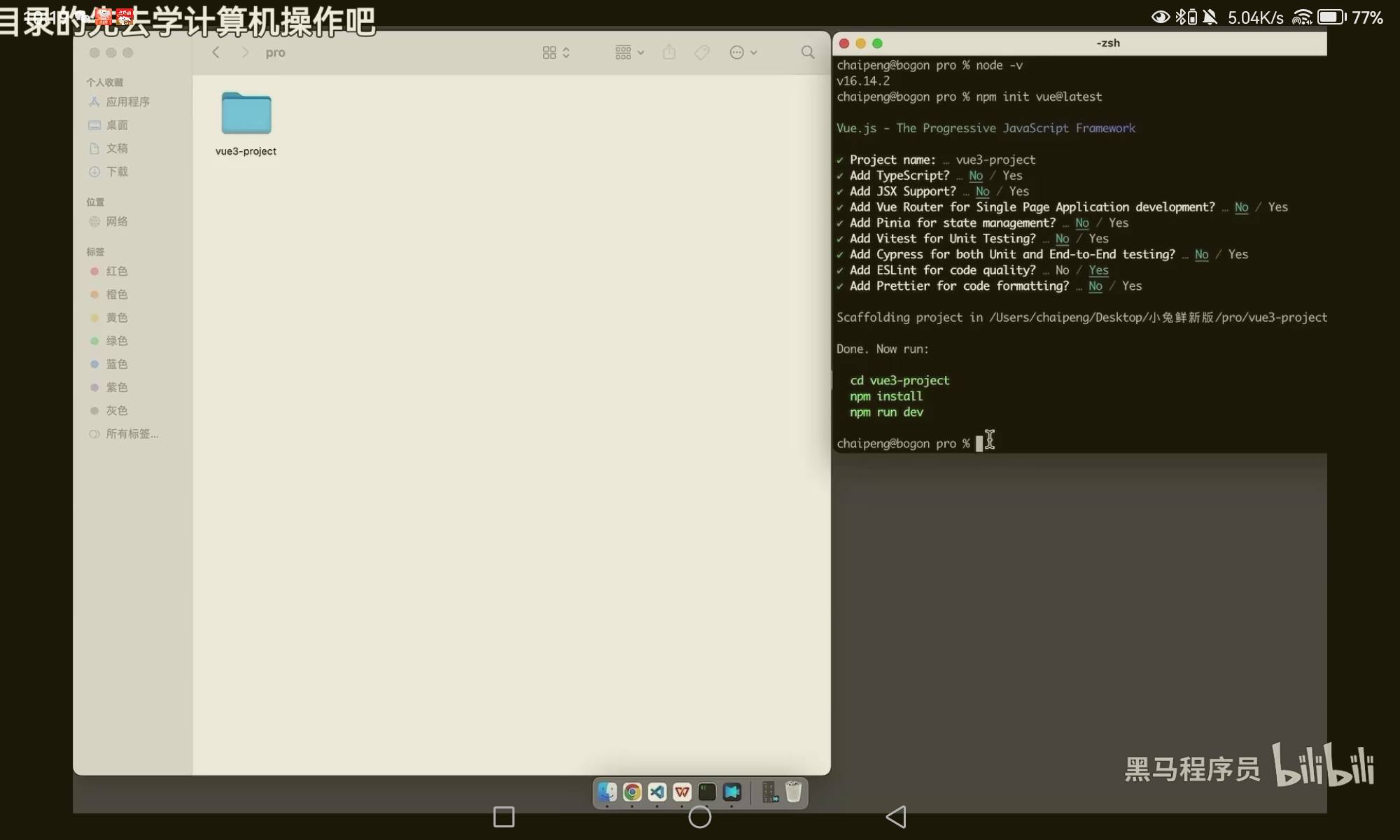Select the vue3-project folder
Screen dimensions: 1400x840
pos(246,114)
